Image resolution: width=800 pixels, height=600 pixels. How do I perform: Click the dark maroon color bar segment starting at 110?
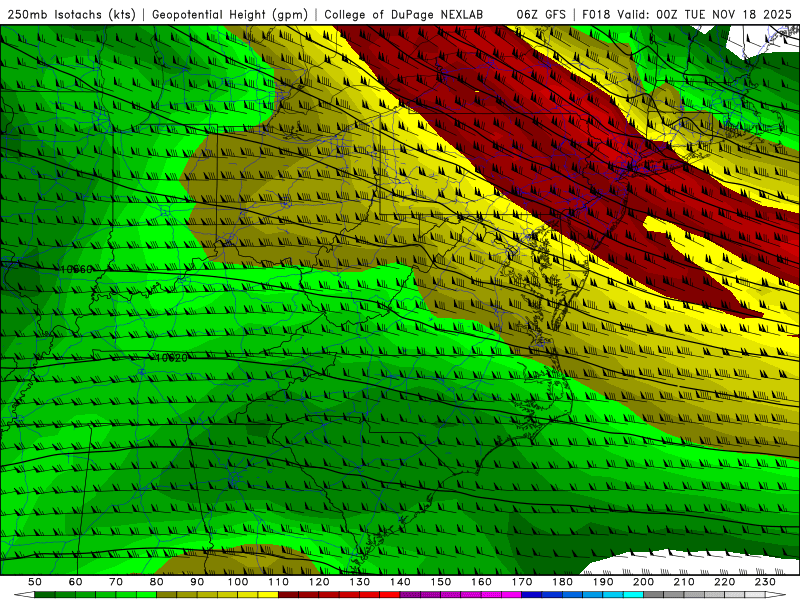click(x=288, y=595)
